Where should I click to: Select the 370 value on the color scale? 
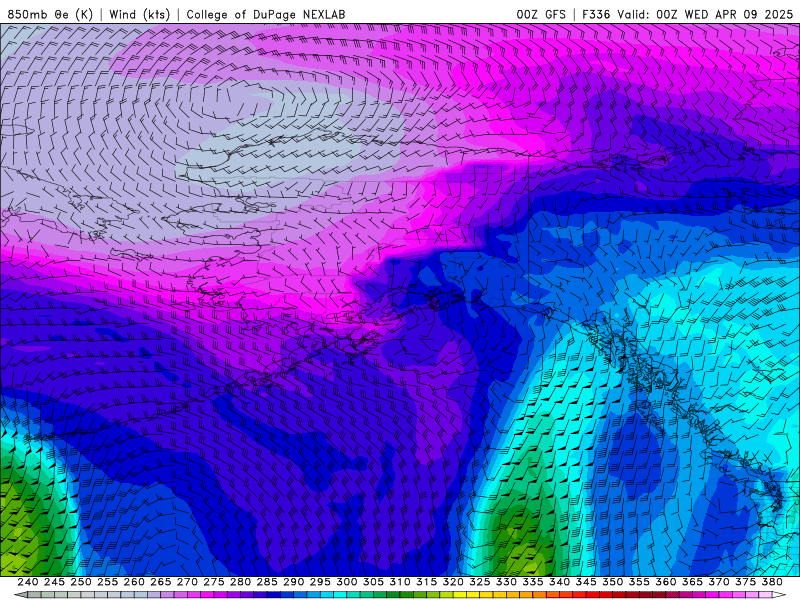pyautogui.click(x=719, y=582)
